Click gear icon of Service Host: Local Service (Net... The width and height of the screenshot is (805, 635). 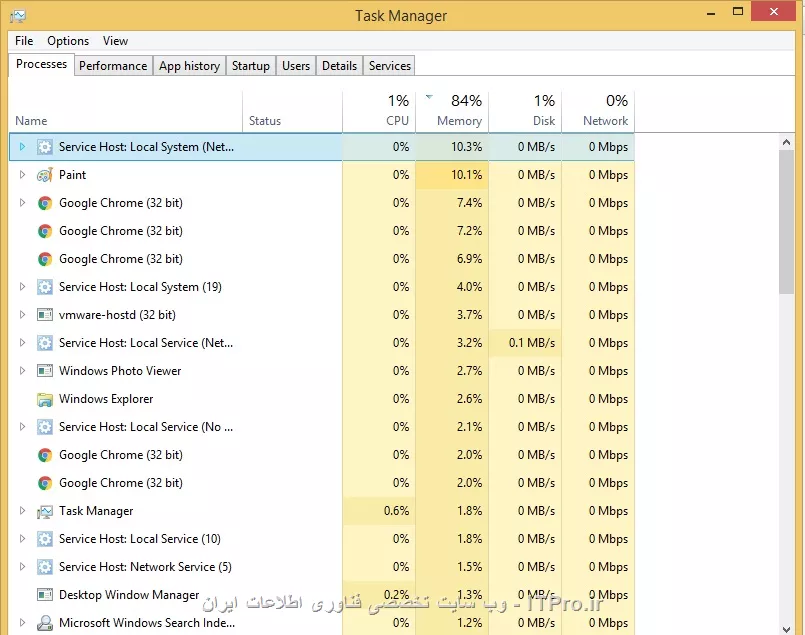(x=45, y=343)
